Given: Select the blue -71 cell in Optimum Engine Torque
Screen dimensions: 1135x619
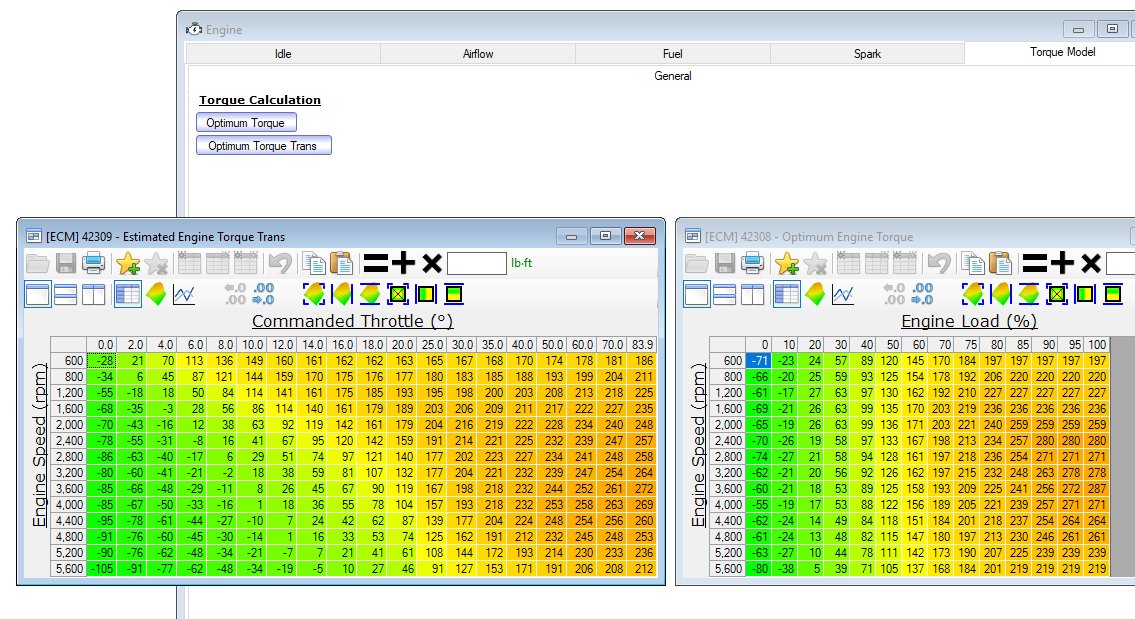Looking at the screenshot, I should point(758,361).
